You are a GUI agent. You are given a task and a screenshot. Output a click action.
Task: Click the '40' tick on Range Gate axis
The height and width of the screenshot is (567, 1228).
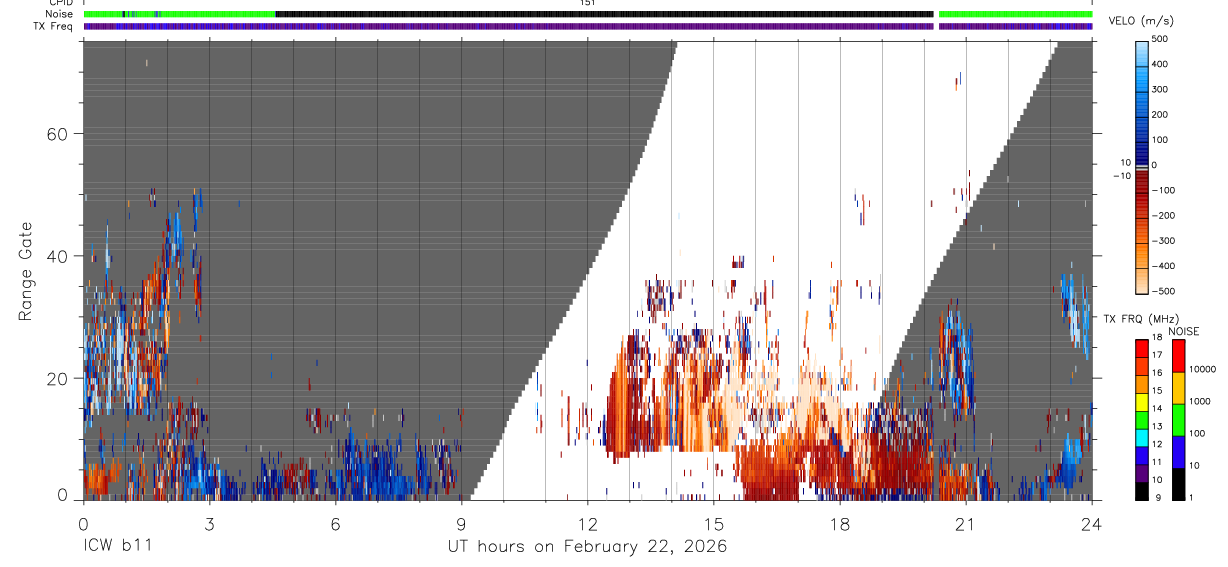(55, 256)
